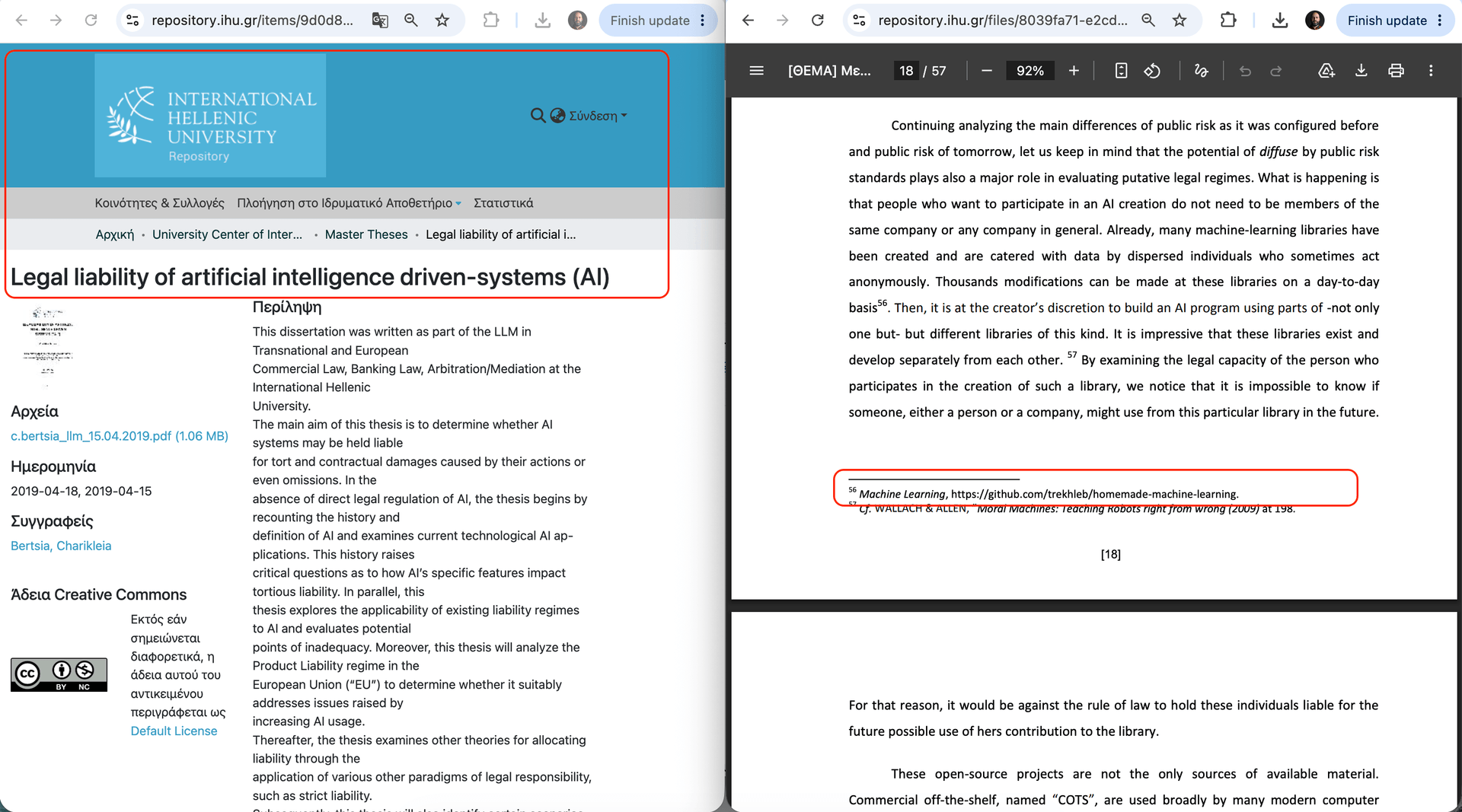Open extensions in left browser window
This screenshot has width=1462, height=812.
[491, 21]
